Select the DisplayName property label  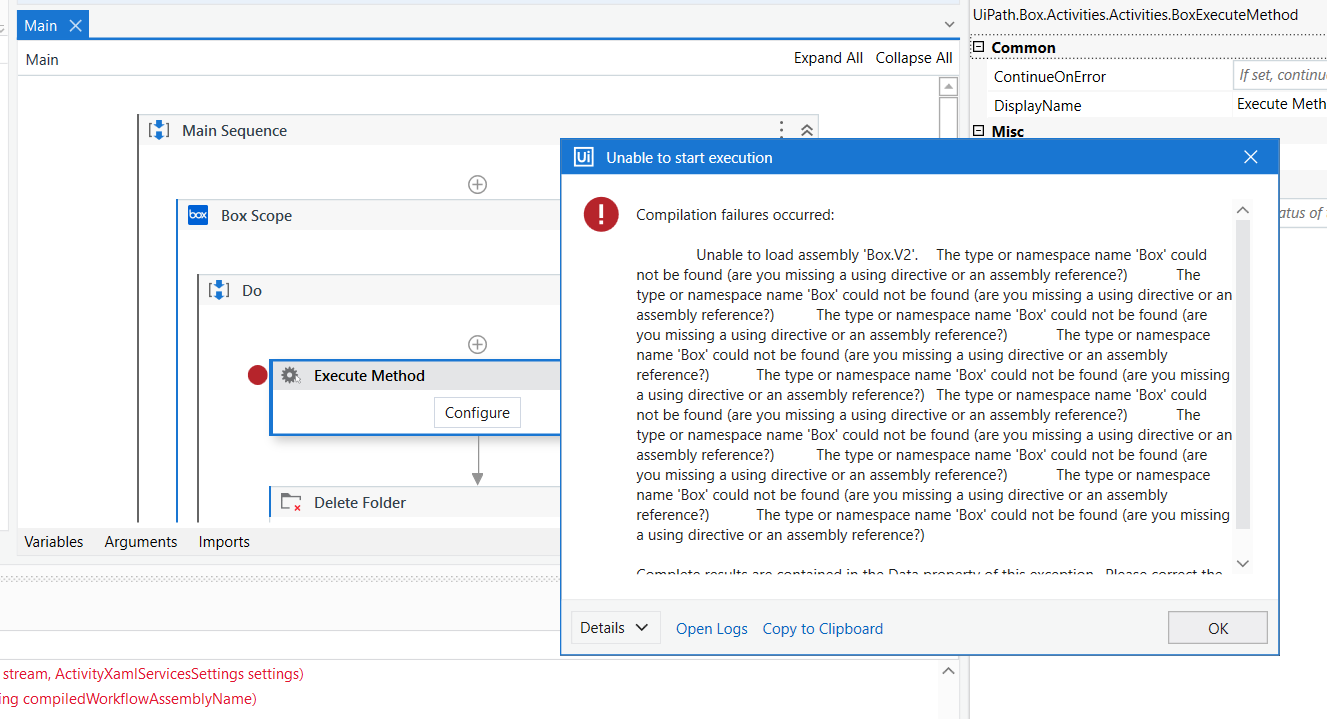(x=1037, y=106)
